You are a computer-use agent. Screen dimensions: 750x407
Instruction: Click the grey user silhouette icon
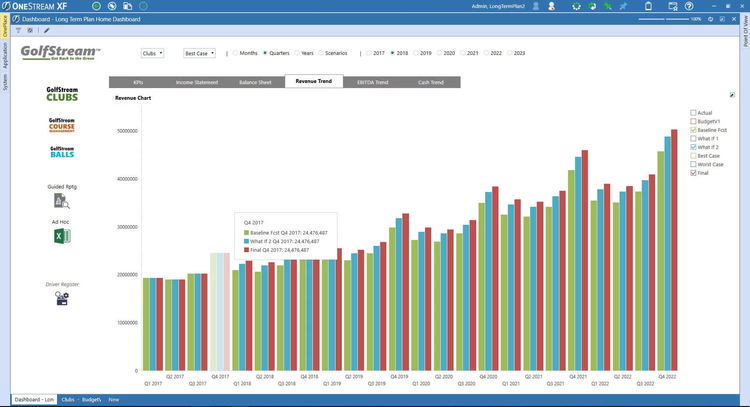(536, 6)
